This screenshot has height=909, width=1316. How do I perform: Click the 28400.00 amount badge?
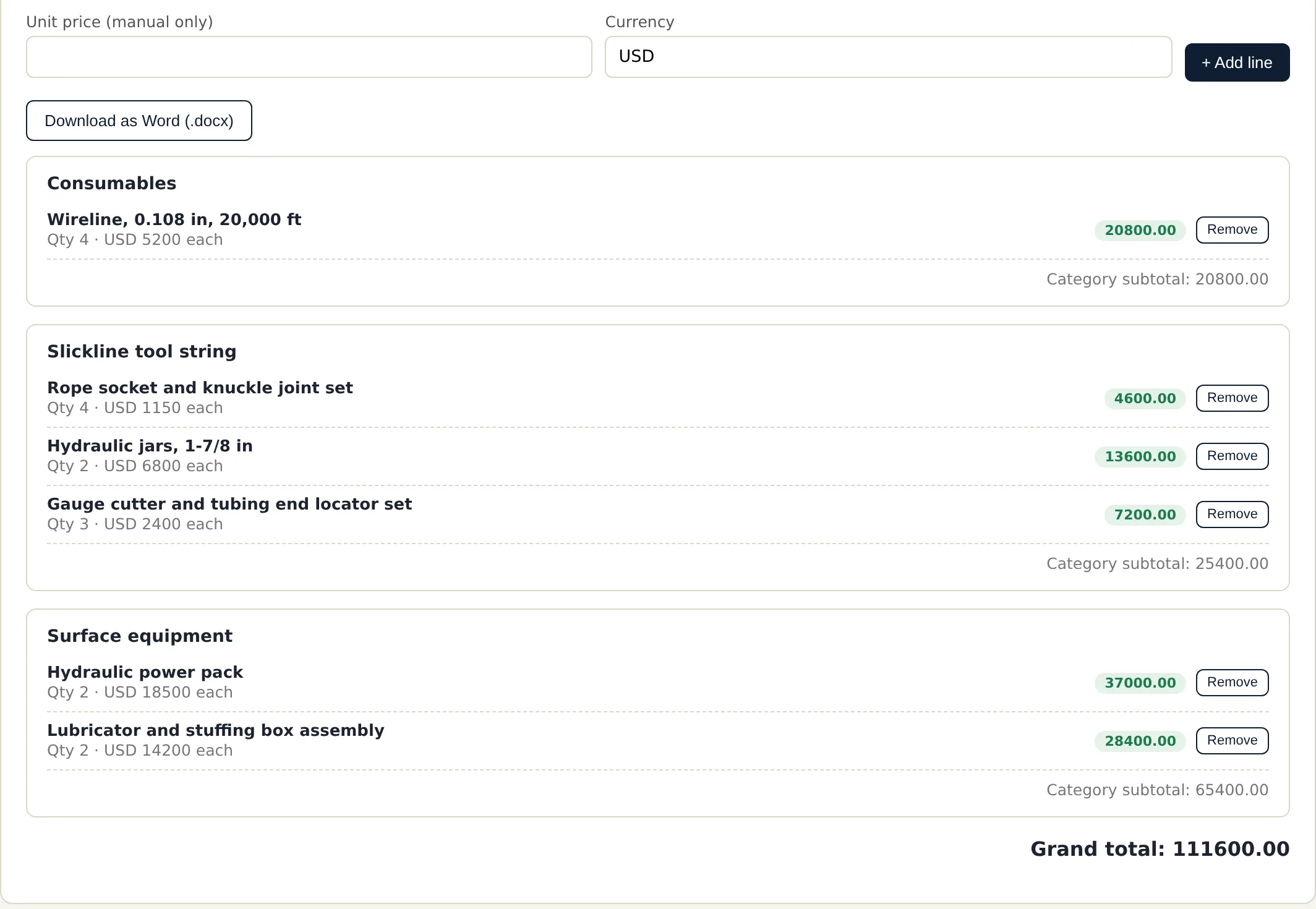1140,741
